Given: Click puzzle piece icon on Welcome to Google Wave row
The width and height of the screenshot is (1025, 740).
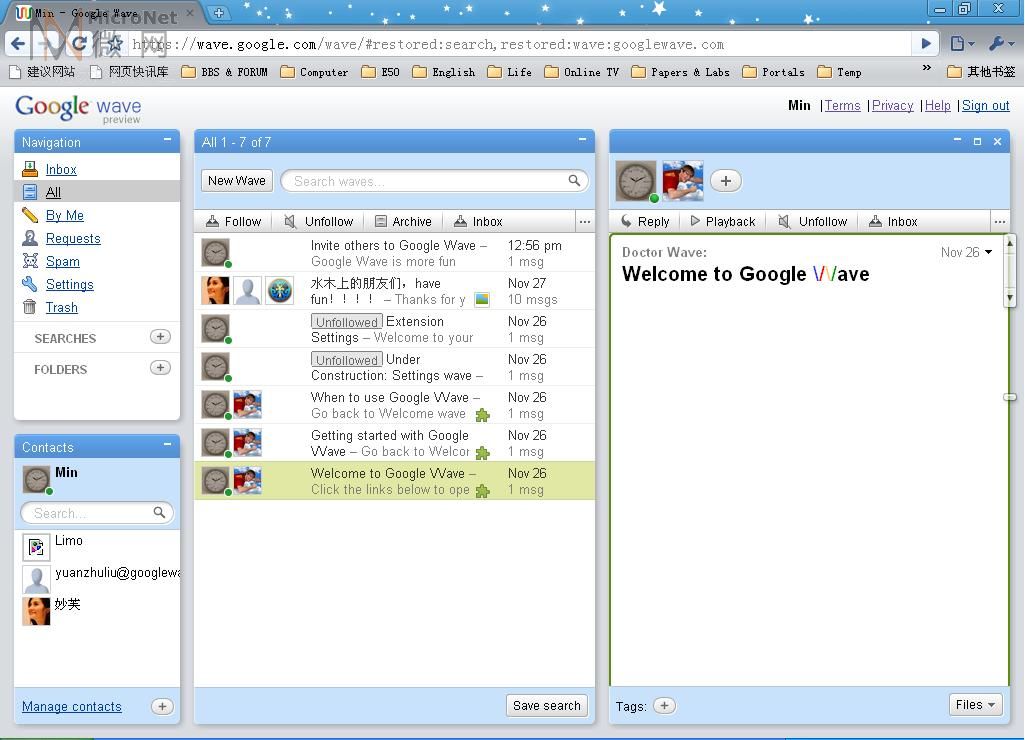Looking at the screenshot, I should click(482, 490).
